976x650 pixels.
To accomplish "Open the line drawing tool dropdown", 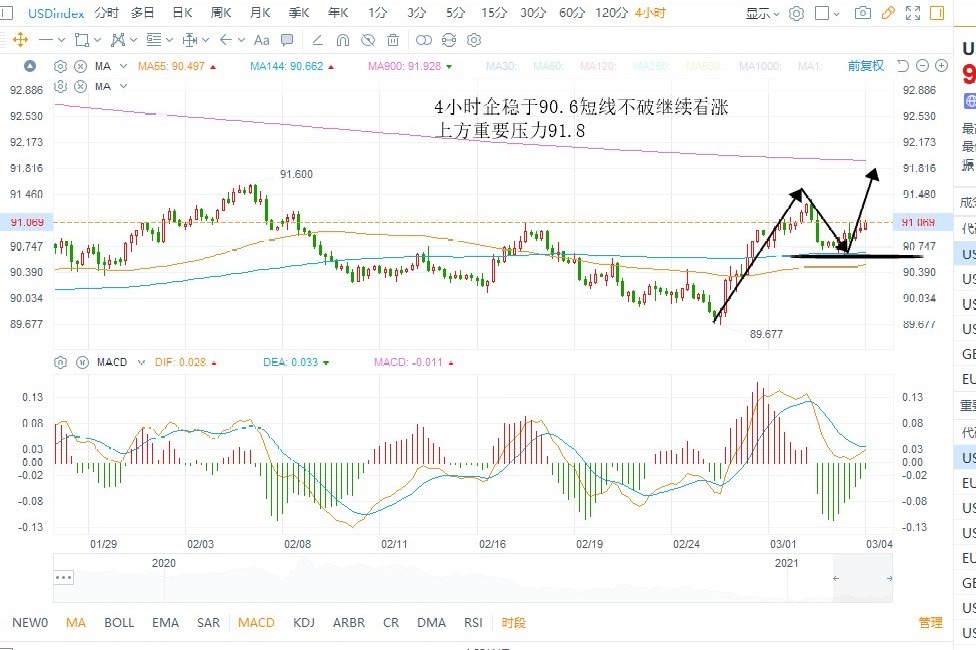I will click(x=62, y=40).
